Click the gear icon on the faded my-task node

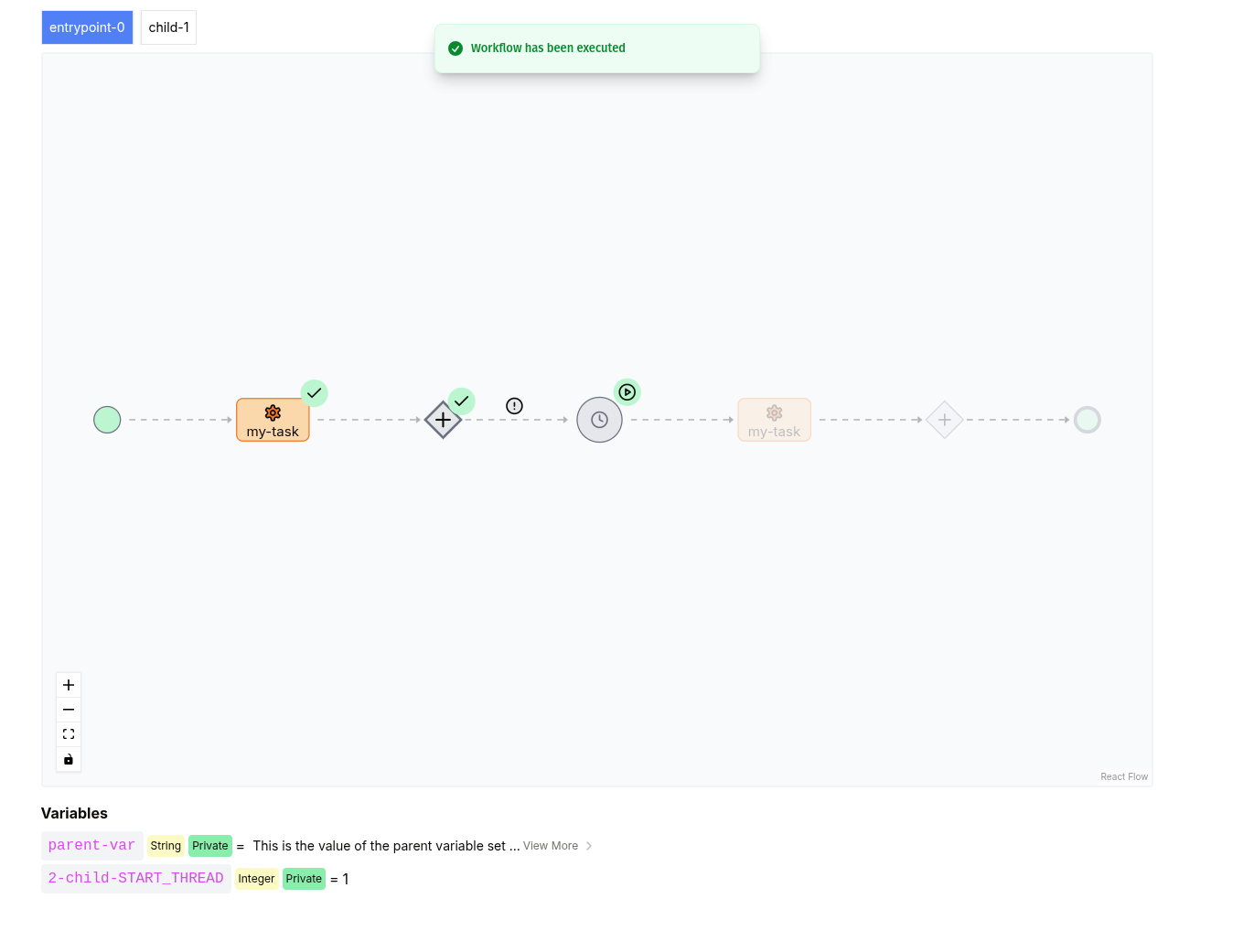774,412
